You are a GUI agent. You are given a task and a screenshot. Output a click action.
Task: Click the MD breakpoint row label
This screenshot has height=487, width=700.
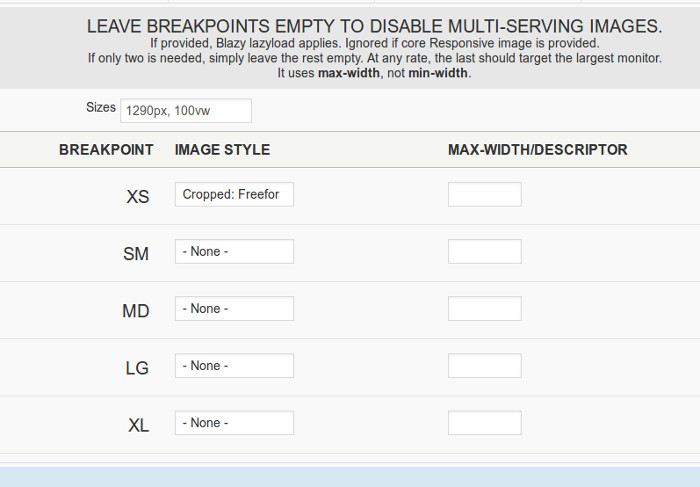tap(136, 311)
